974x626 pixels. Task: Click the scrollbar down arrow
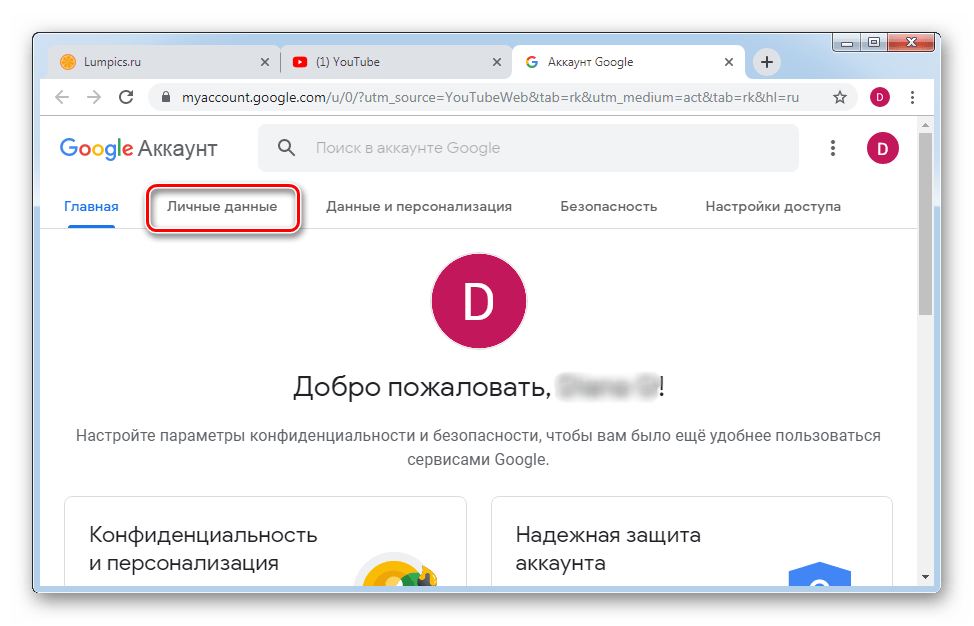click(x=926, y=577)
